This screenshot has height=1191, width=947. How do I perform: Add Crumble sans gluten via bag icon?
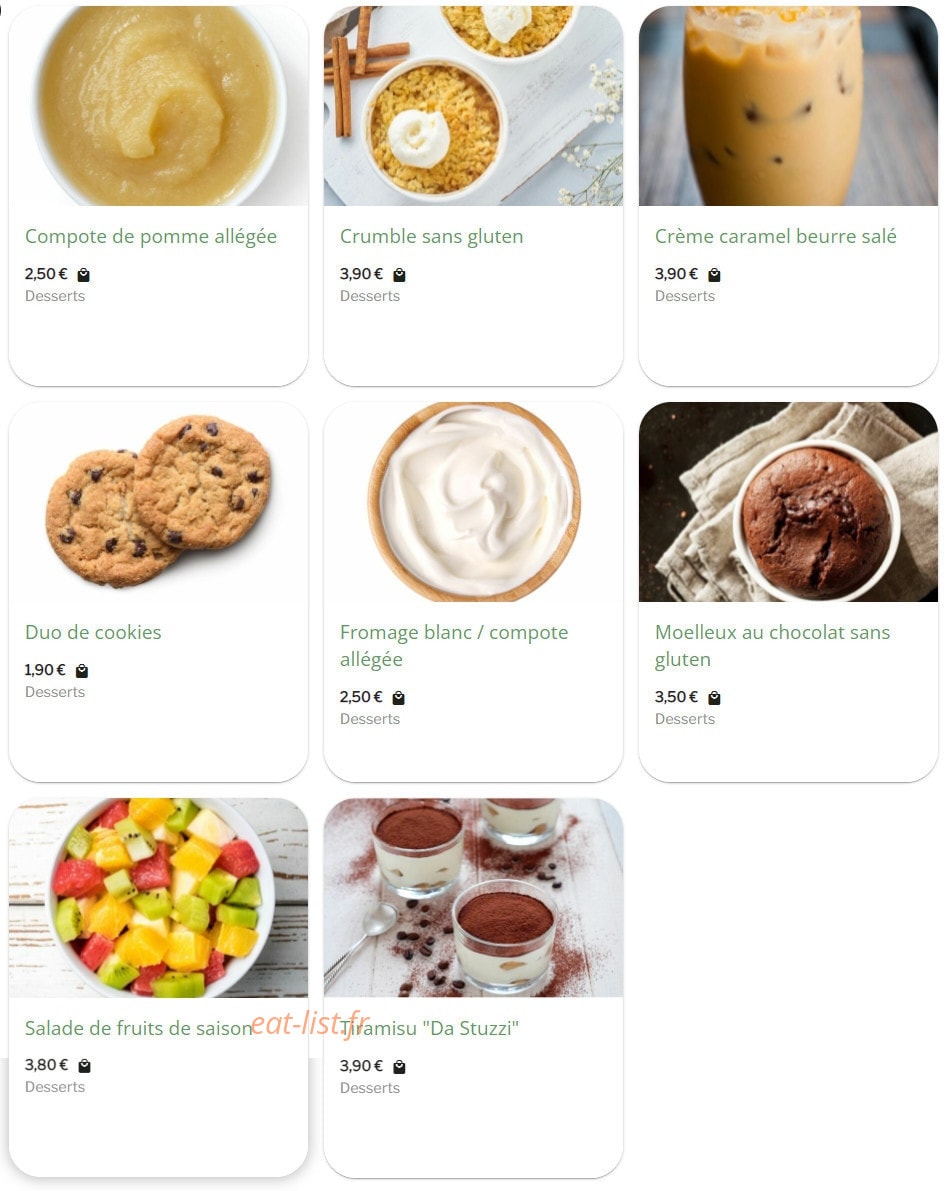399,275
